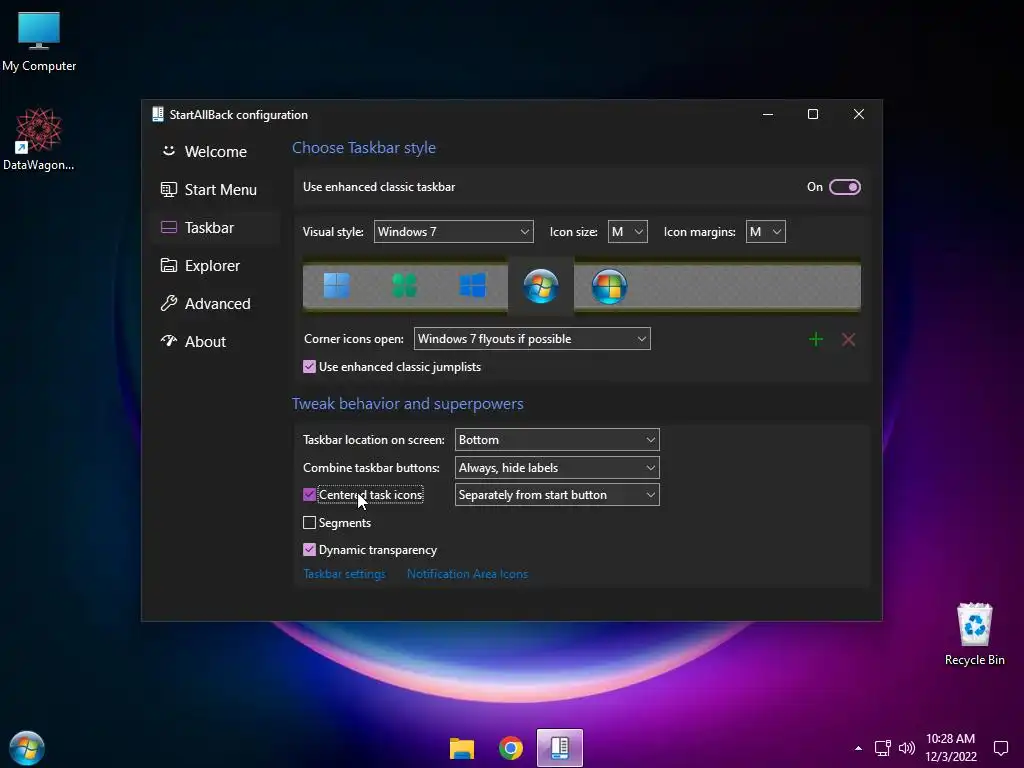Open File Explorer from the taskbar
The width and height of the screenshot is (1024, 768).
point(462,748)
